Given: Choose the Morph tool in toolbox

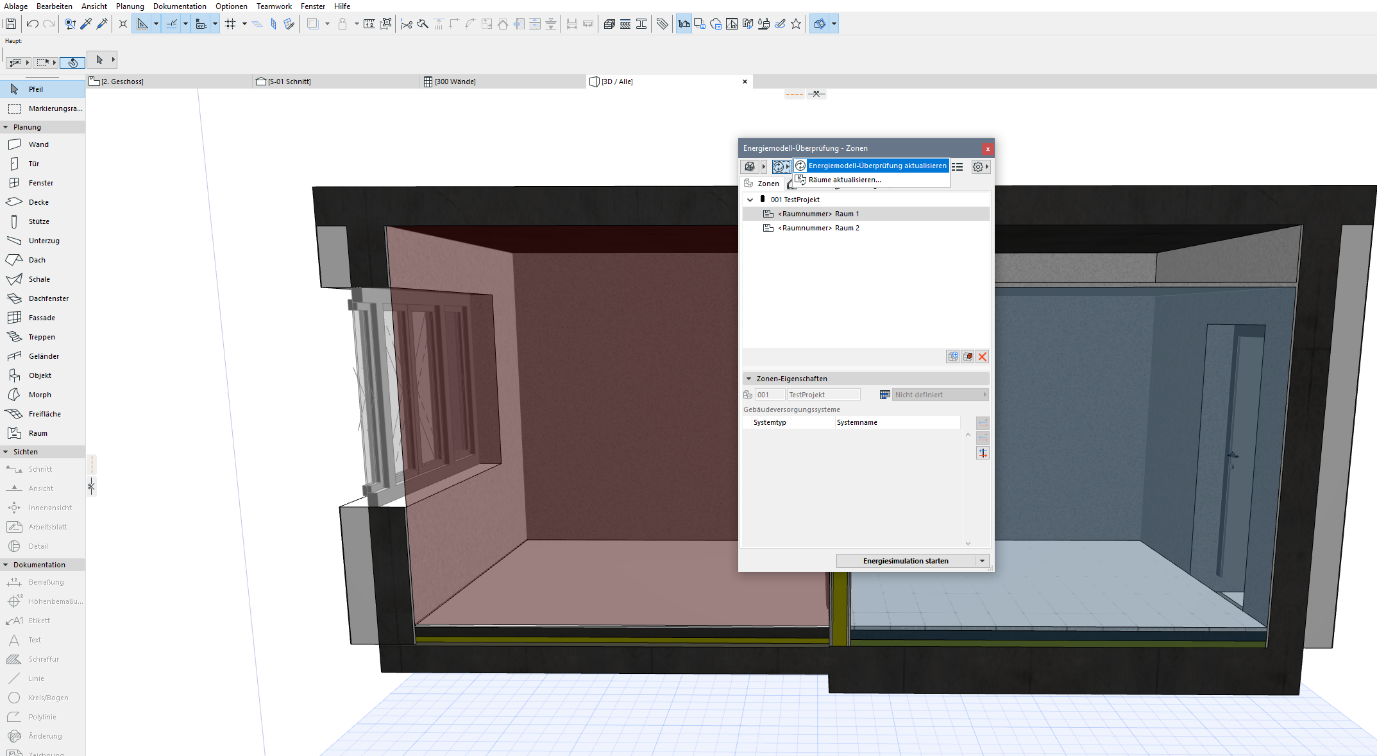Looking at the screenshot, I should (x=39, y=395).
